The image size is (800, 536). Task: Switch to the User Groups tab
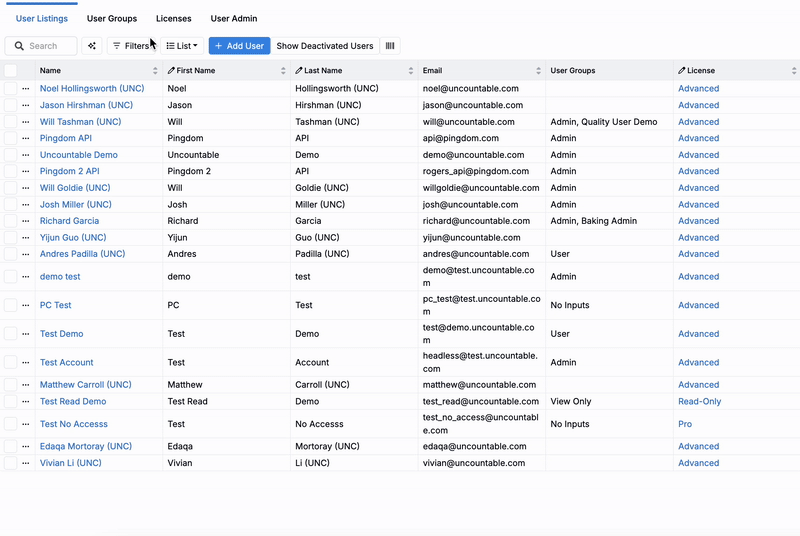pyautogui.click(x=112, y=19)
